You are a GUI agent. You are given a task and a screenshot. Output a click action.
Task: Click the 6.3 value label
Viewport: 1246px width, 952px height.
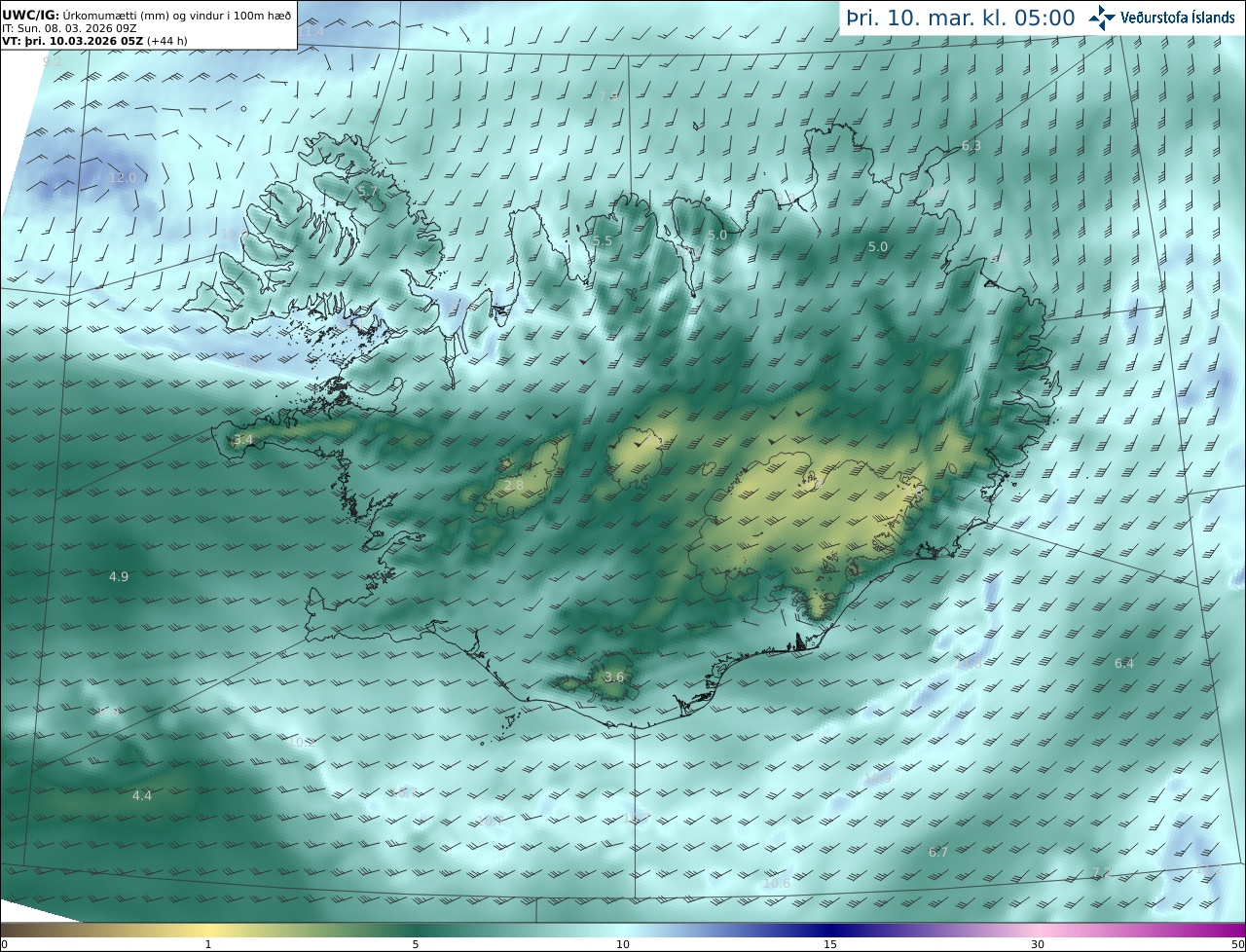(x=971, y=146)
